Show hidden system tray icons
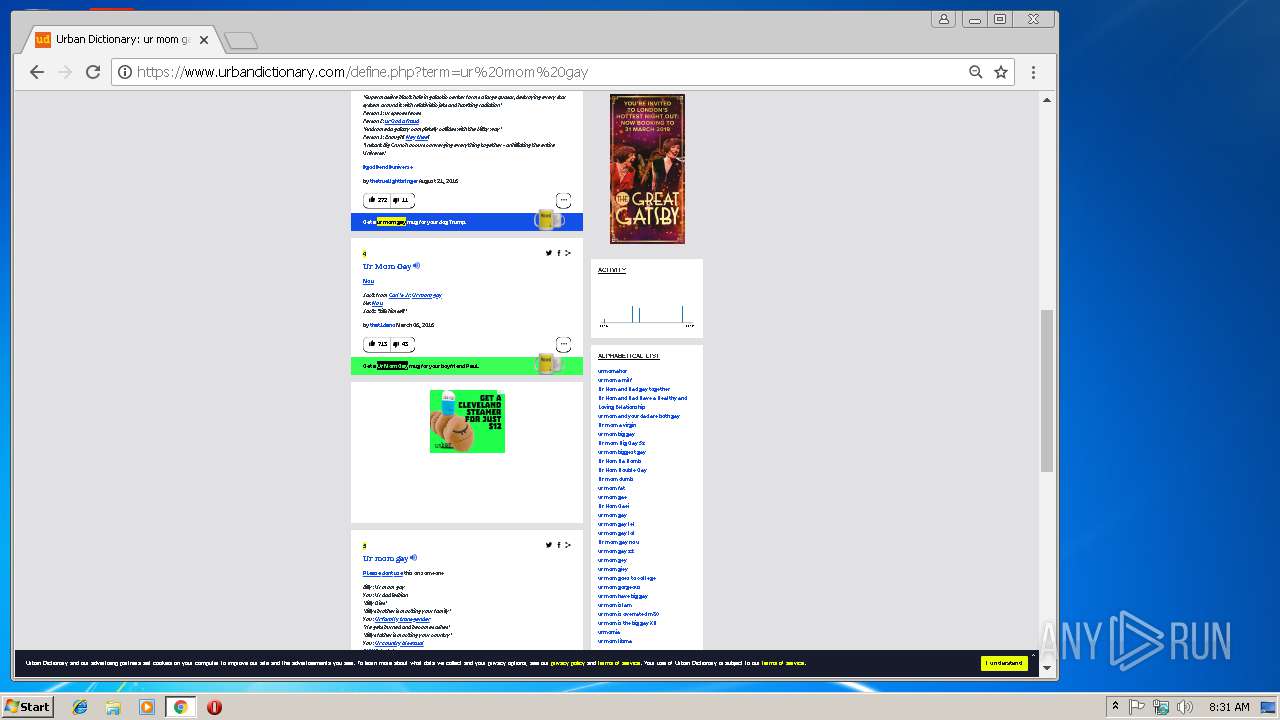 [x=1115, y=707]
